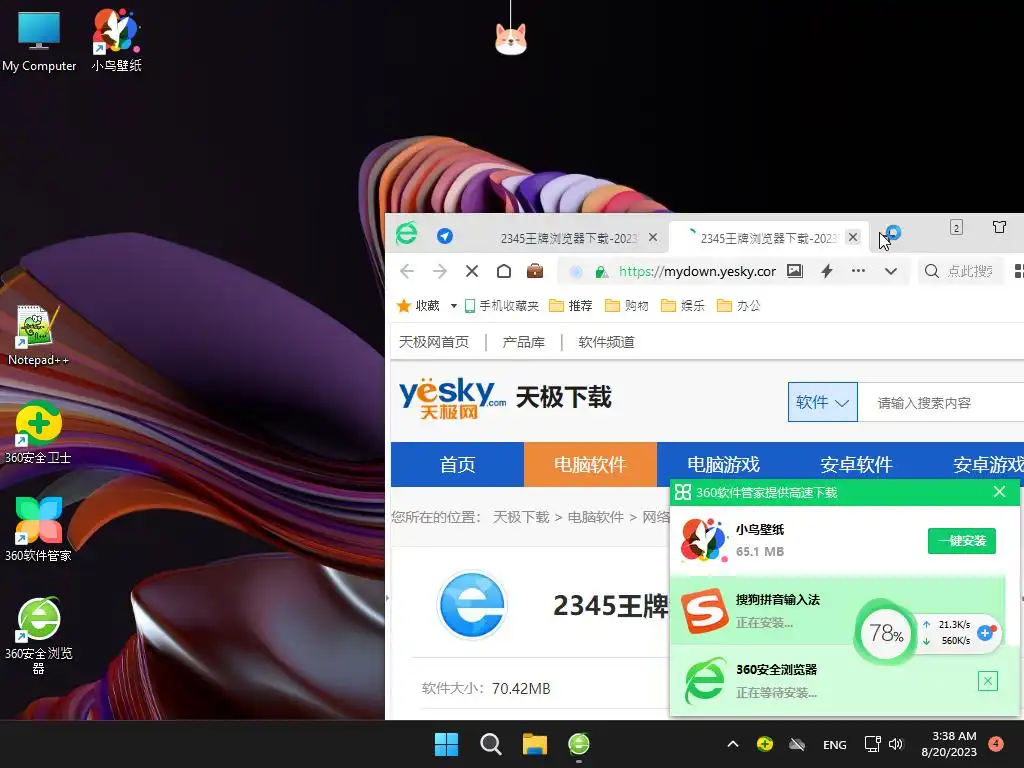Open 电脑游戏 navigation tab
Image resolution: width=1024 pixels, height=768 pixels.
pos(723,464)
